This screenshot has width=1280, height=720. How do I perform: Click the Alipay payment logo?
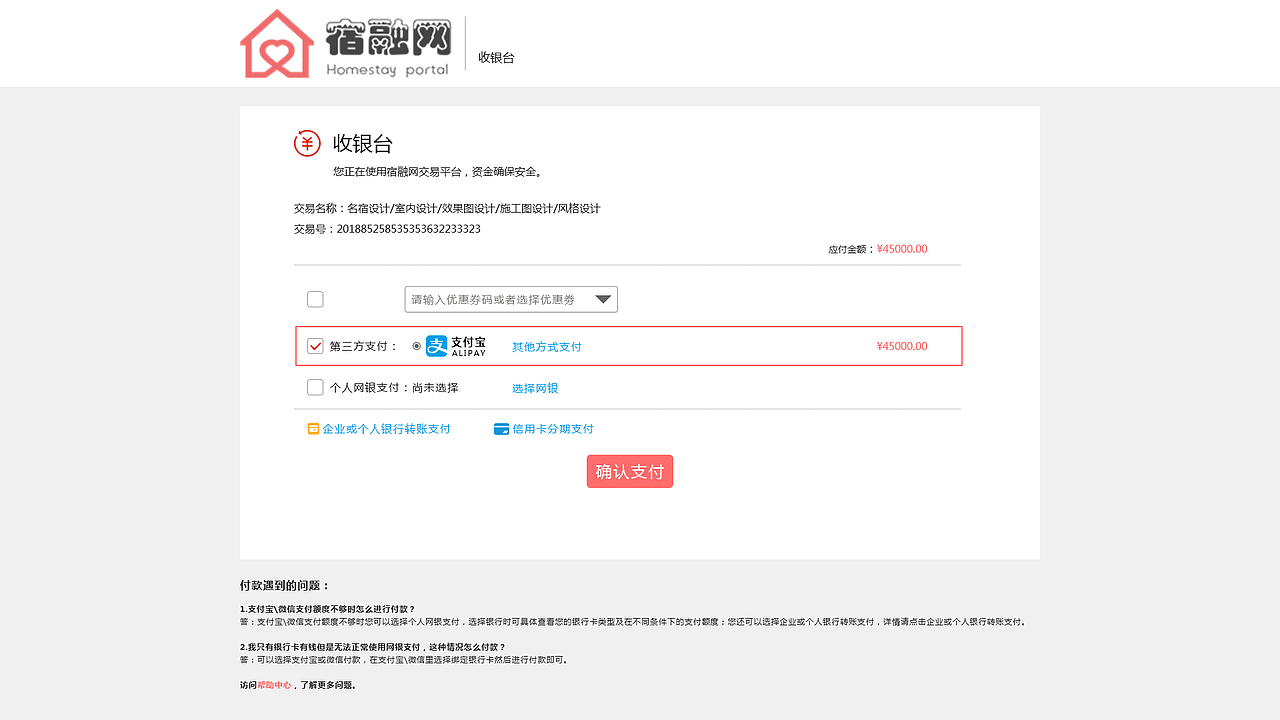click(454, 345)
